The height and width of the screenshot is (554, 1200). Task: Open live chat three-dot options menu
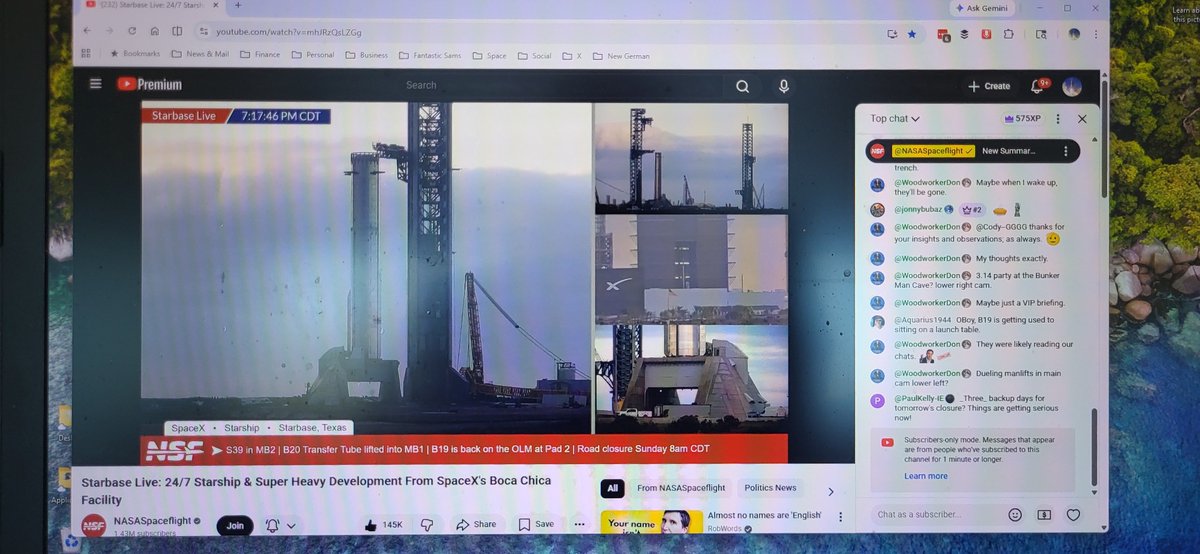(1058, 118)
